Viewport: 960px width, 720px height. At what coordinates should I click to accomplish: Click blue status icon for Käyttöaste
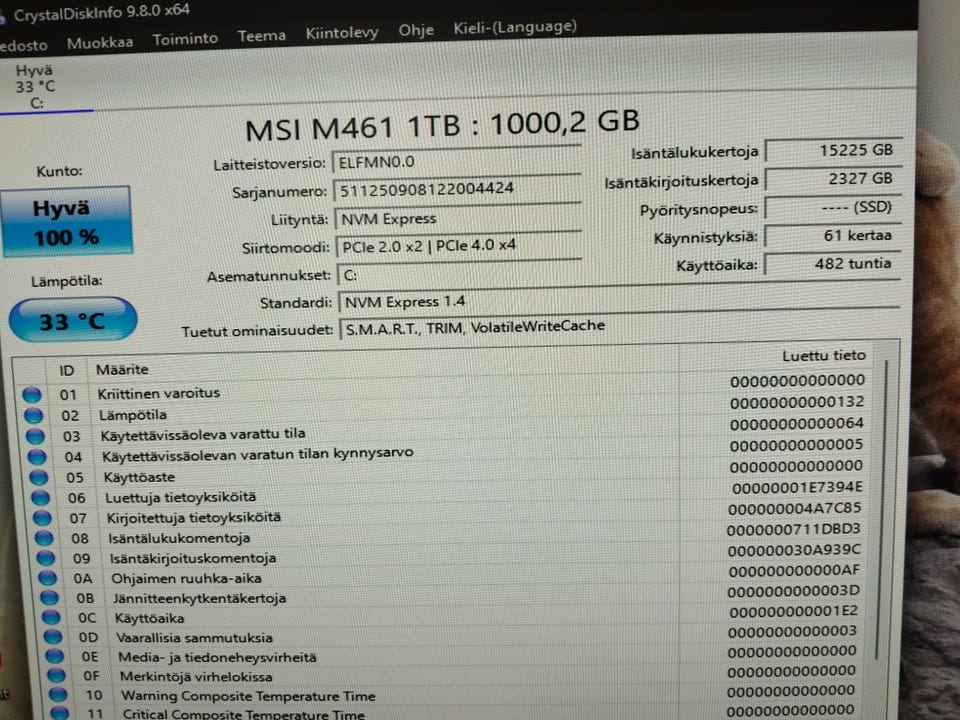pos(39,477)
